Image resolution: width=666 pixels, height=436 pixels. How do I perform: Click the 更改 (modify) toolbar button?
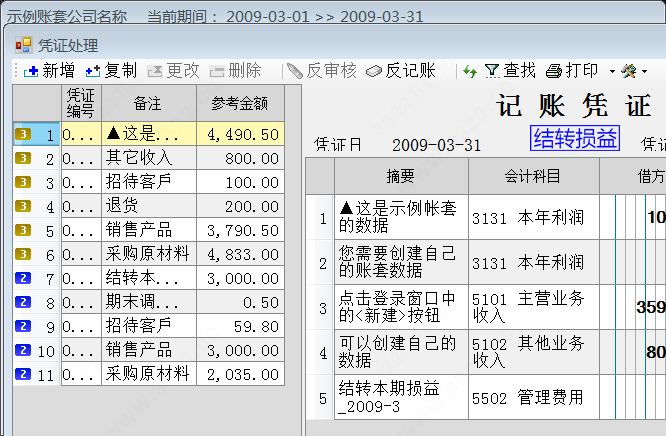173,71
